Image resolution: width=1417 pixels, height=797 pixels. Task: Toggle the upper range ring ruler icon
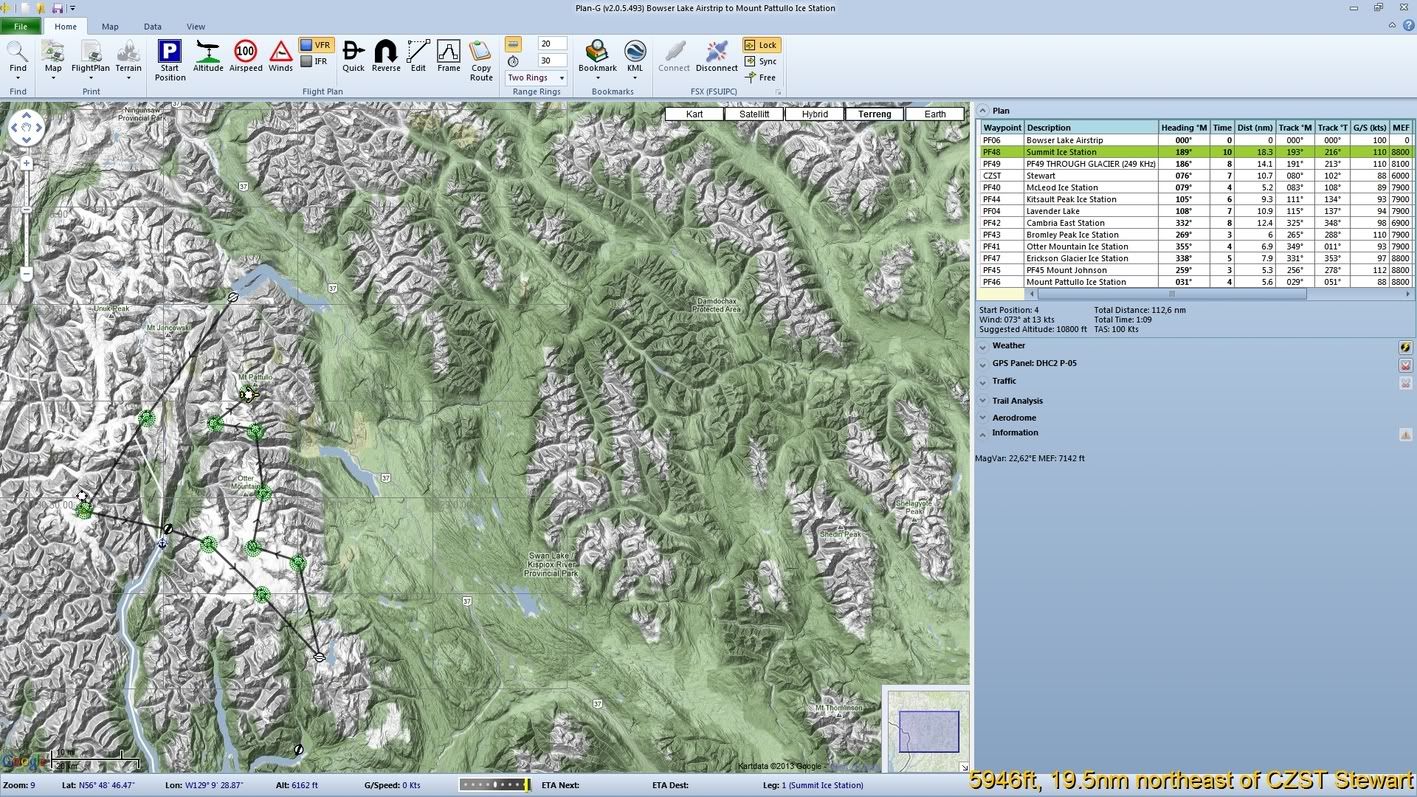pyautogui.click(x=513, y=44)
